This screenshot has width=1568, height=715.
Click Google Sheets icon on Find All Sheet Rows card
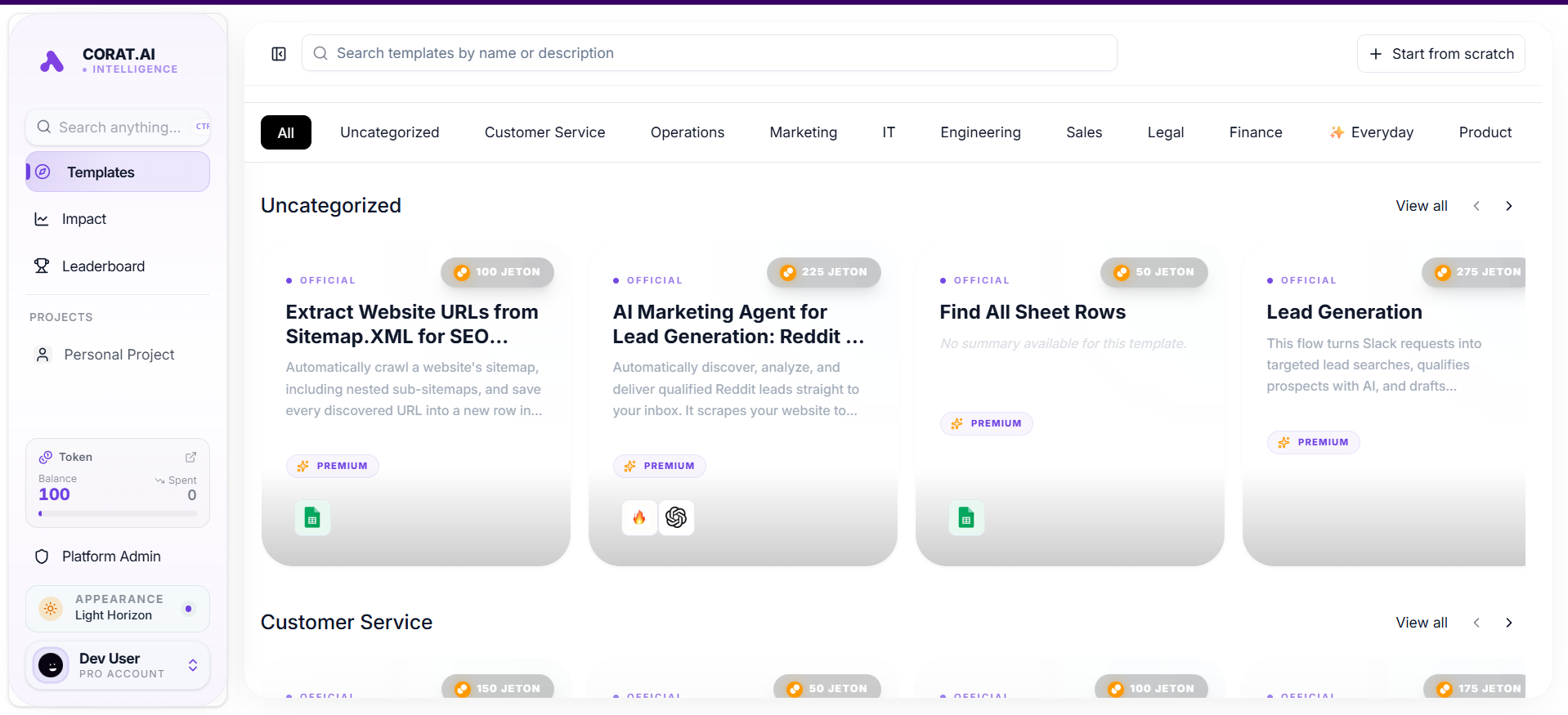[x=966, y=517]
